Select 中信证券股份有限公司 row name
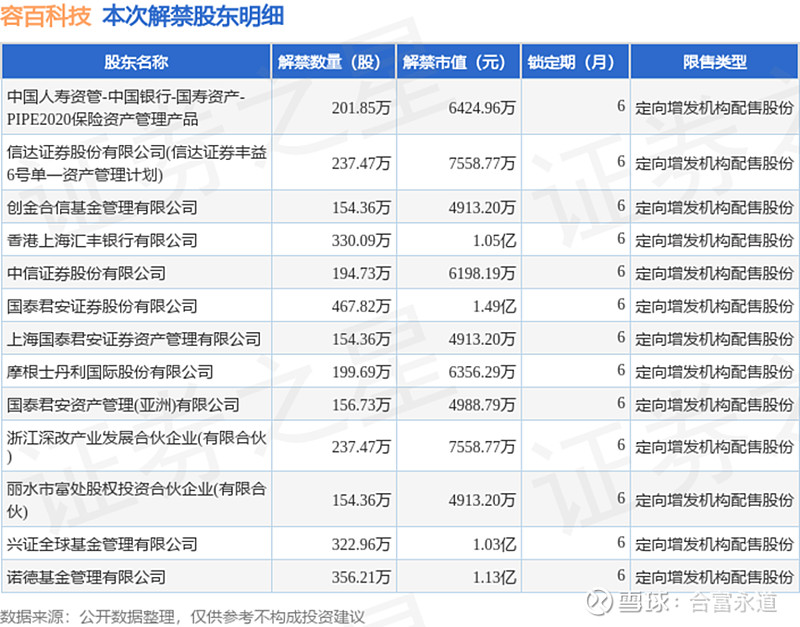The width and height of the screenshot is (800, 627). pyautogui.click(x=86, y=273)
